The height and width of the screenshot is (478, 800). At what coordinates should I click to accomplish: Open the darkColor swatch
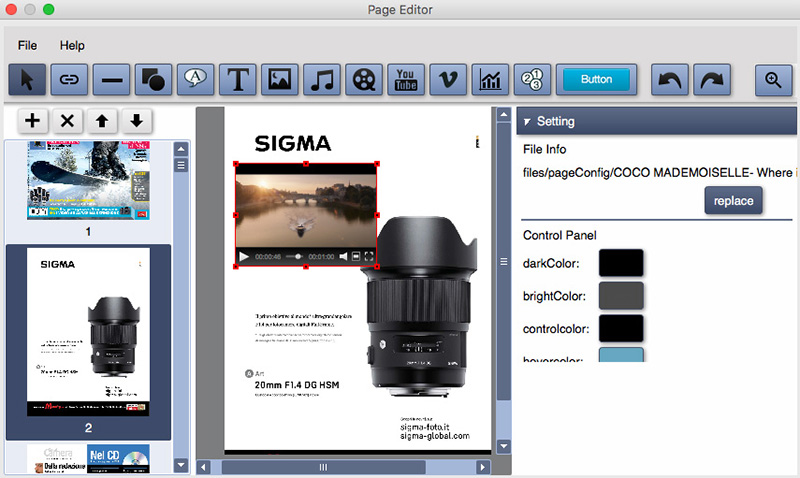[x=621, y=263]
